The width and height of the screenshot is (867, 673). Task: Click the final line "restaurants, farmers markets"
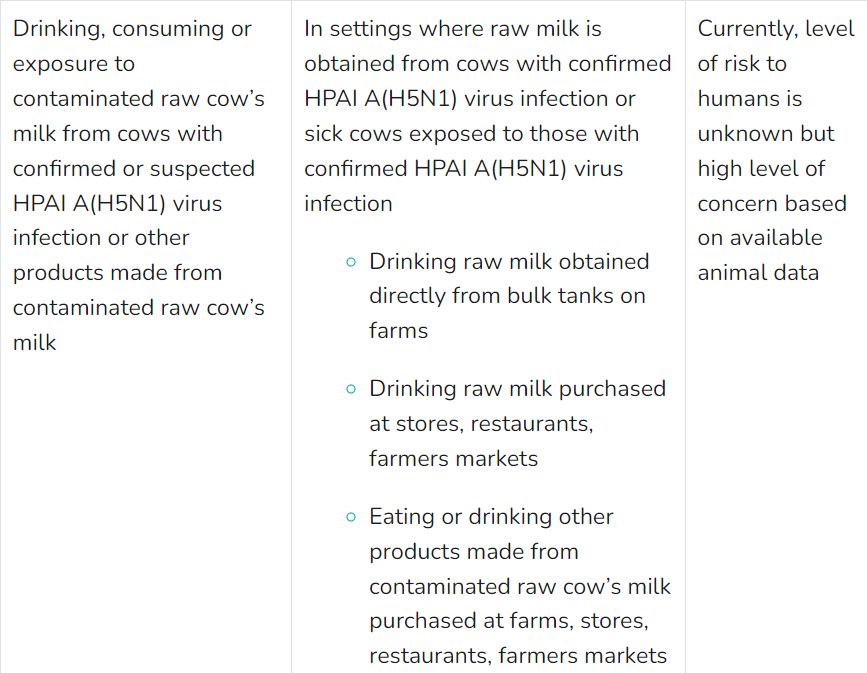tap(518, 656)
